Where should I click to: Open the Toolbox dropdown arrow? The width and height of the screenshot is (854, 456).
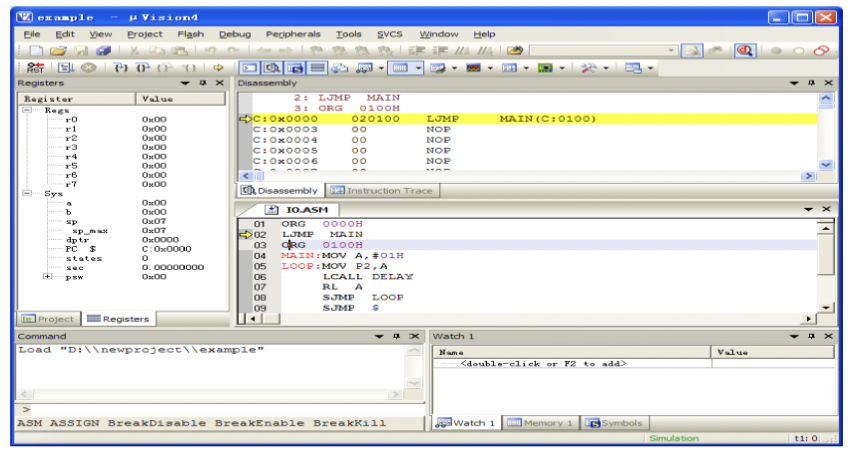[606, 68]
